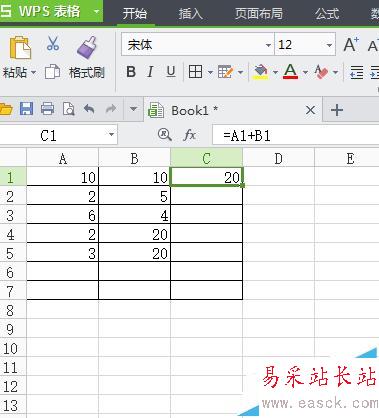Select column B header
This screenshot has height=418, width=379.
point(135,158)
